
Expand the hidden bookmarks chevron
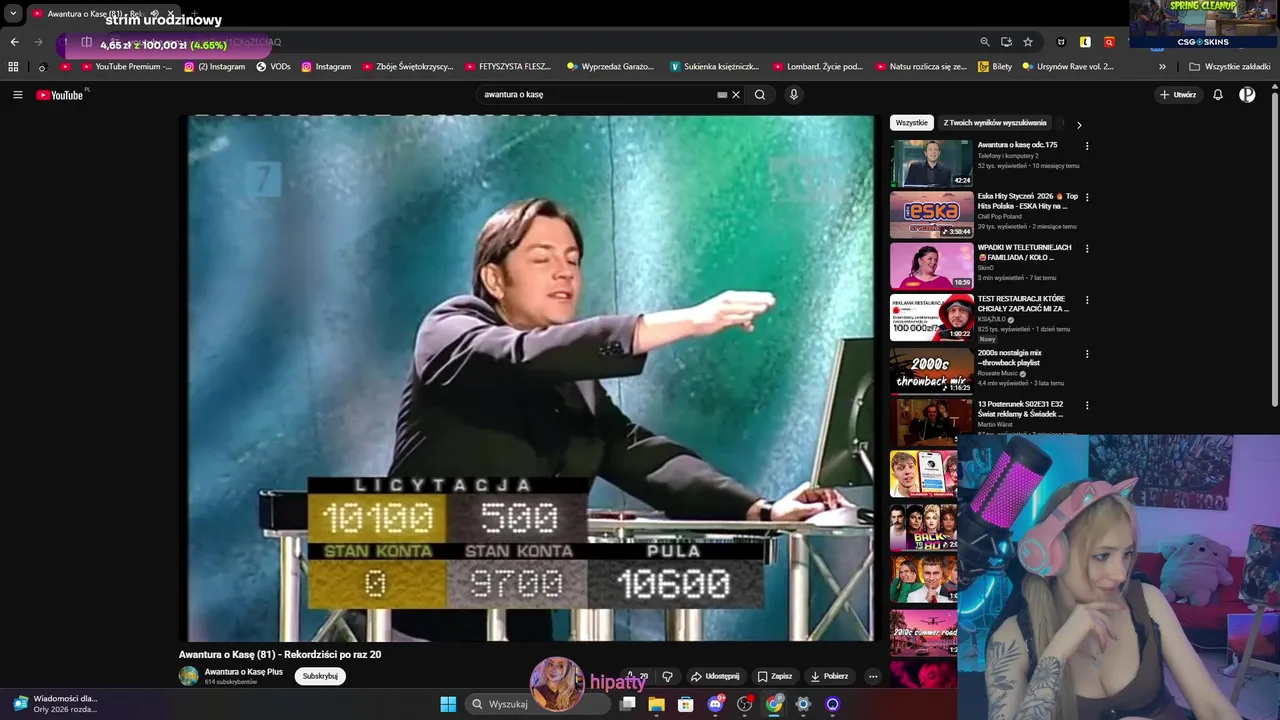point(1162,67)
